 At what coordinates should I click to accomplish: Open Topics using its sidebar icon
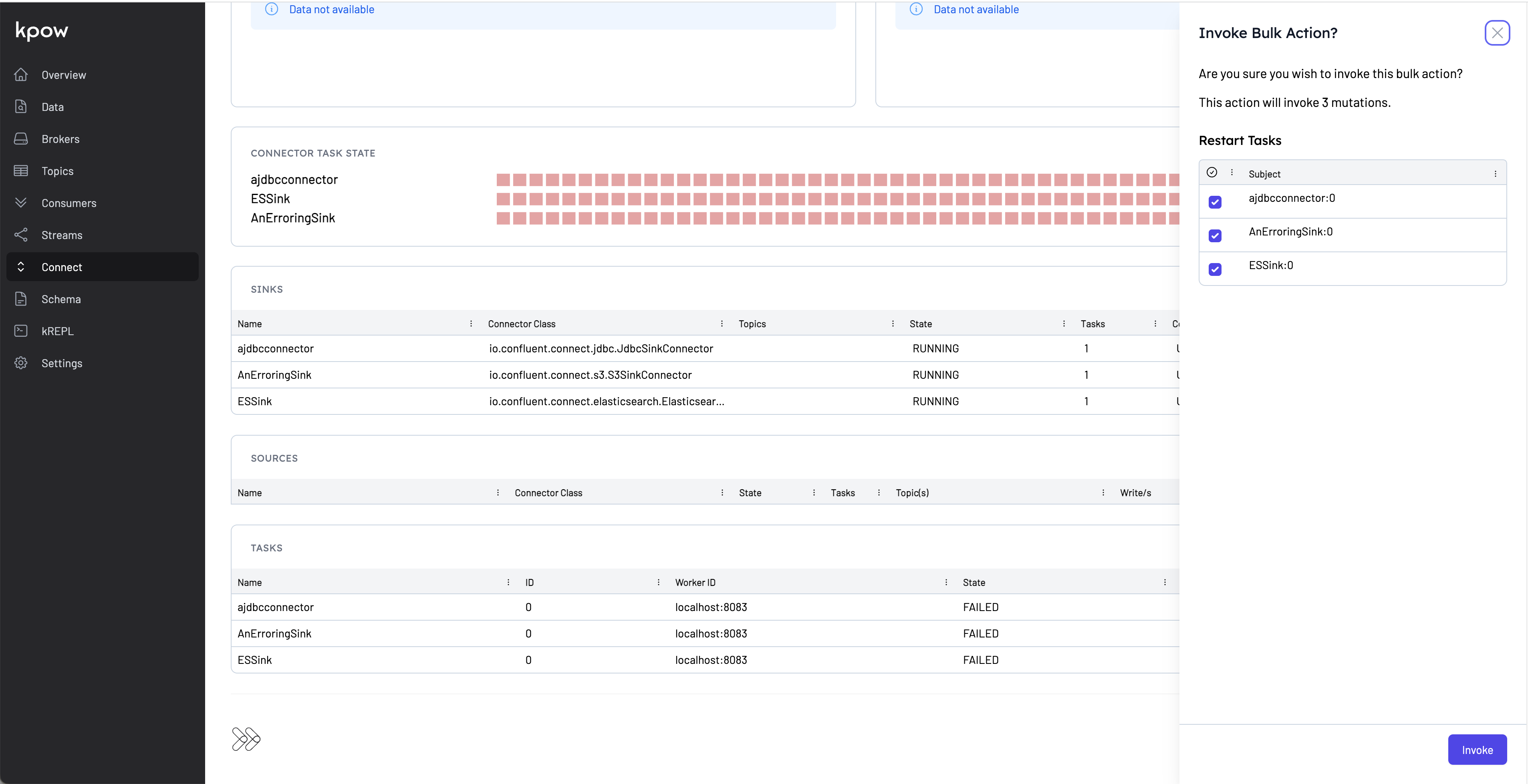click(x=21, y=171)
